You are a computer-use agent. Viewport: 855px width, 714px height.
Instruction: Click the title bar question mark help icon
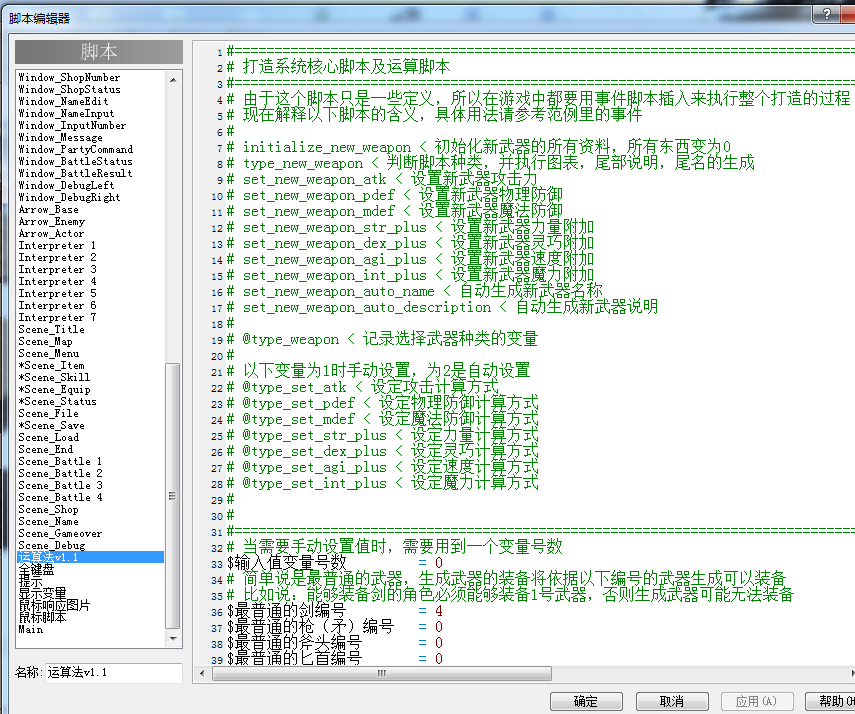click(828, 14)
